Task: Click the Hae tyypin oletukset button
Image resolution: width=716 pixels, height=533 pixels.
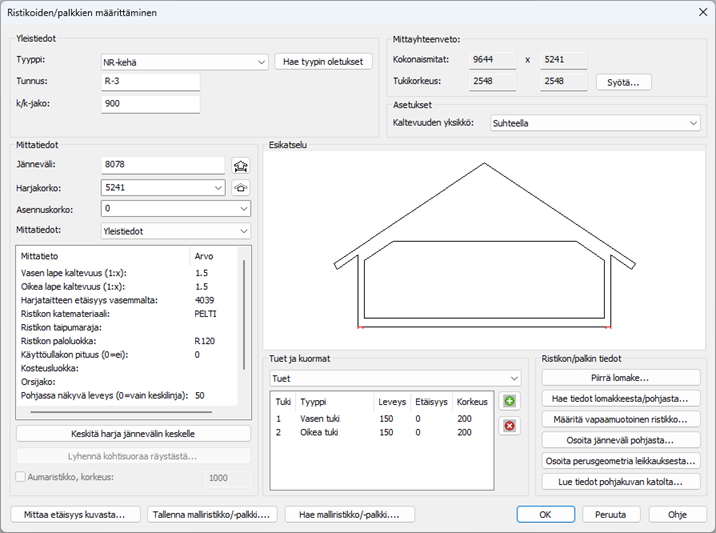Action: coord(323,62)
